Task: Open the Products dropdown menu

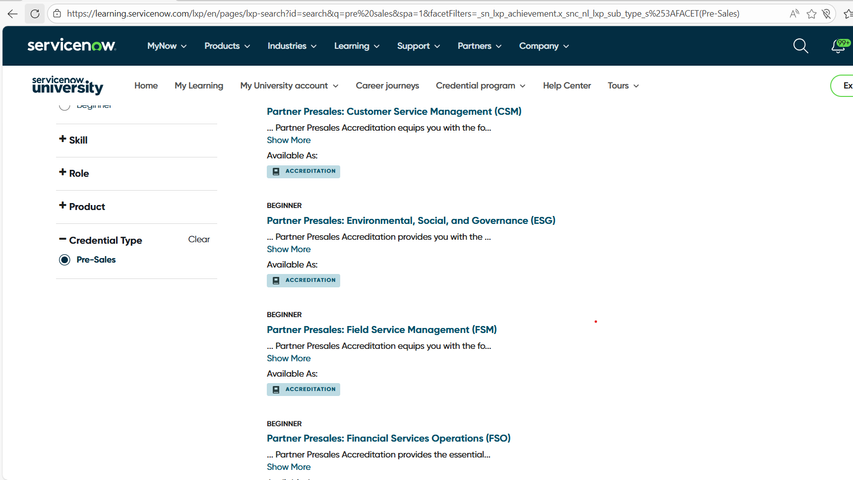Action: click(227, 46)
